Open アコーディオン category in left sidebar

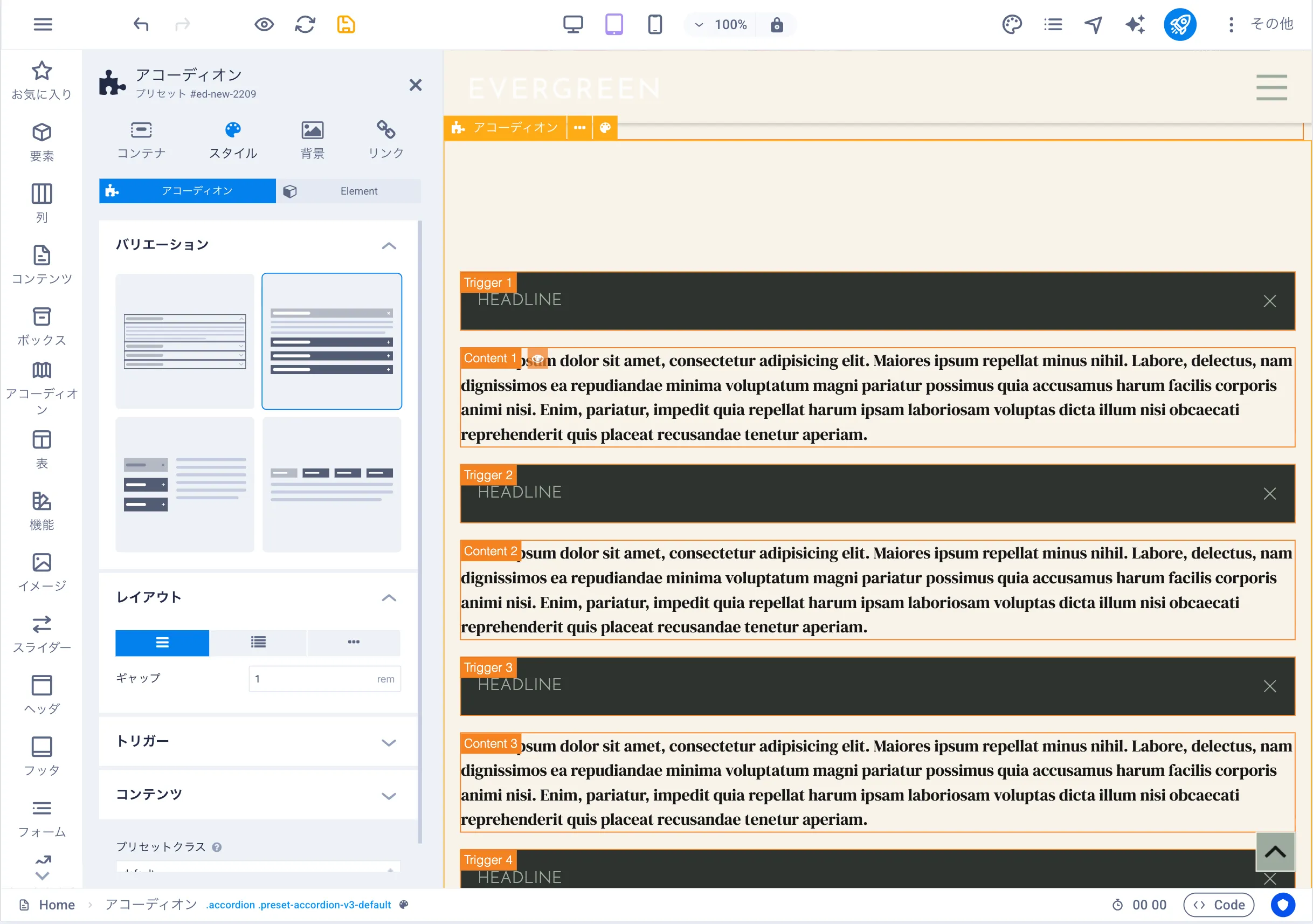click(x=42, y=389)
